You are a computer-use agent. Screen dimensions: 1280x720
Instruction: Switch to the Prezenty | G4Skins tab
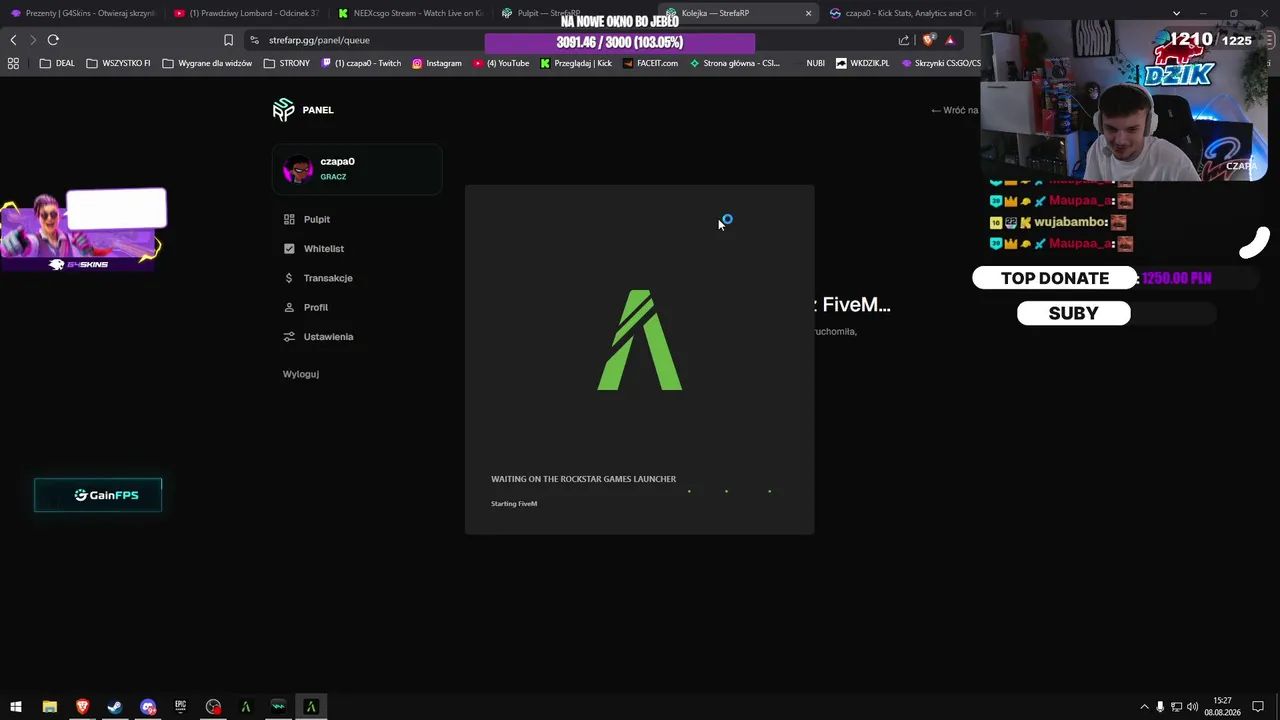click(83, 13)
